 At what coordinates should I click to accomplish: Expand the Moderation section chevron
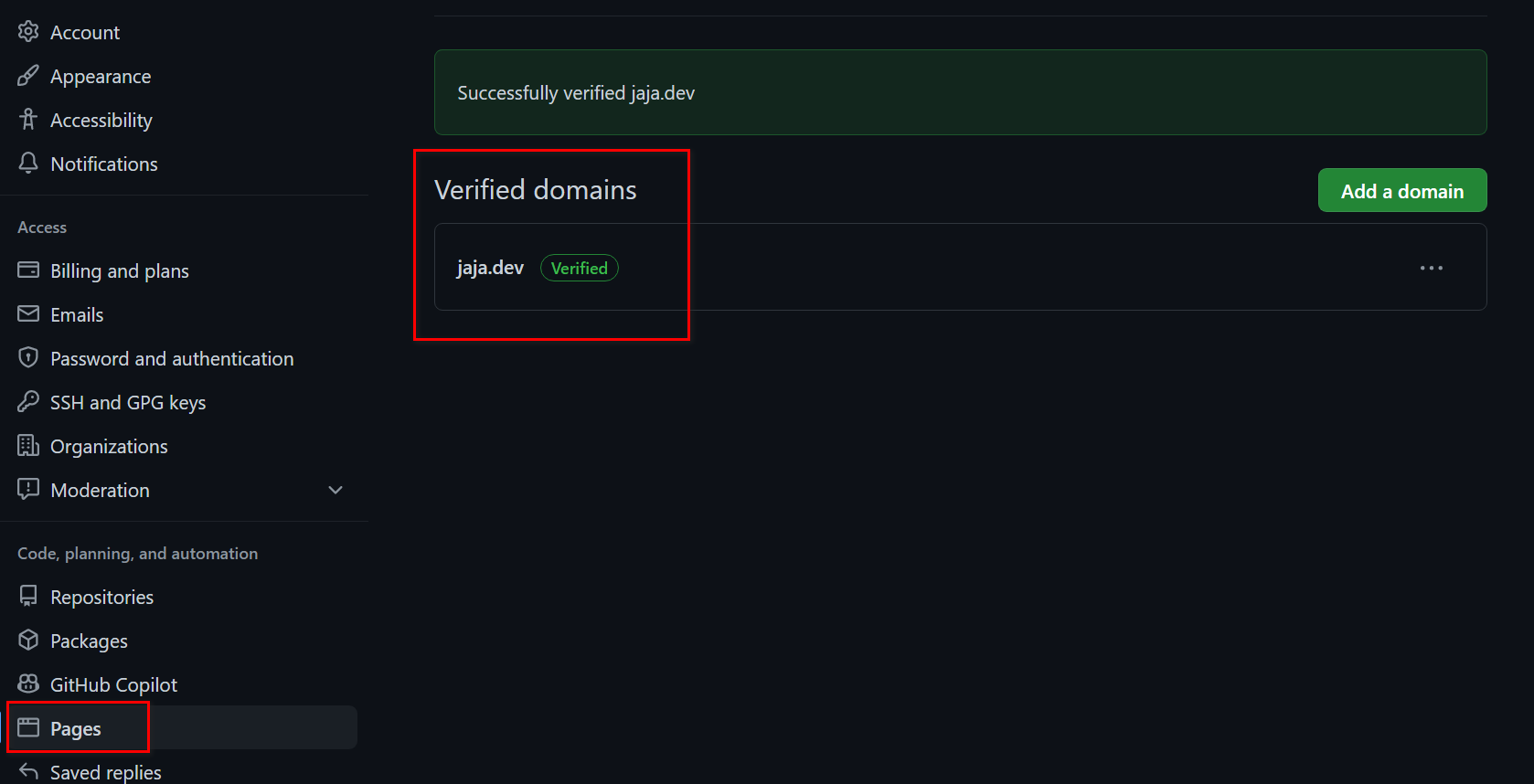coord(336,490)
